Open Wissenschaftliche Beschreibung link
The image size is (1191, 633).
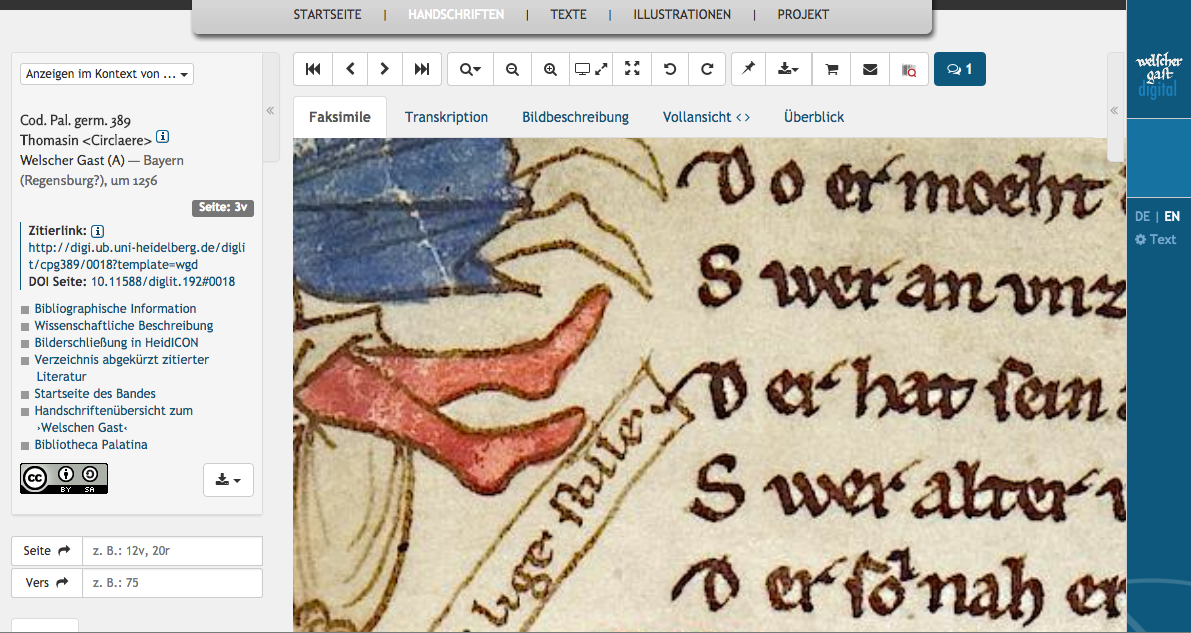pyautogui.click(x=123, y=325)
